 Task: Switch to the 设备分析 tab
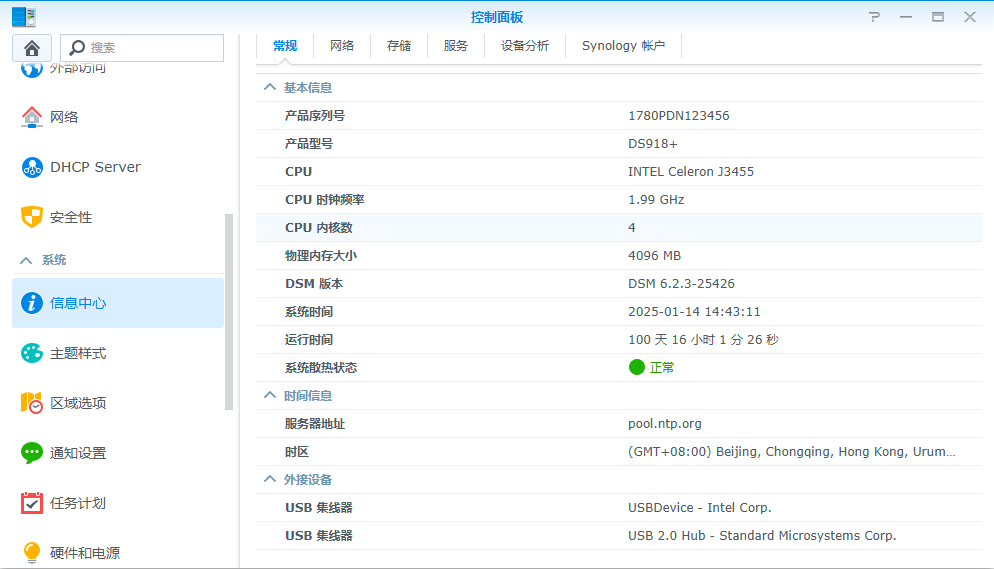coord(525,46)
